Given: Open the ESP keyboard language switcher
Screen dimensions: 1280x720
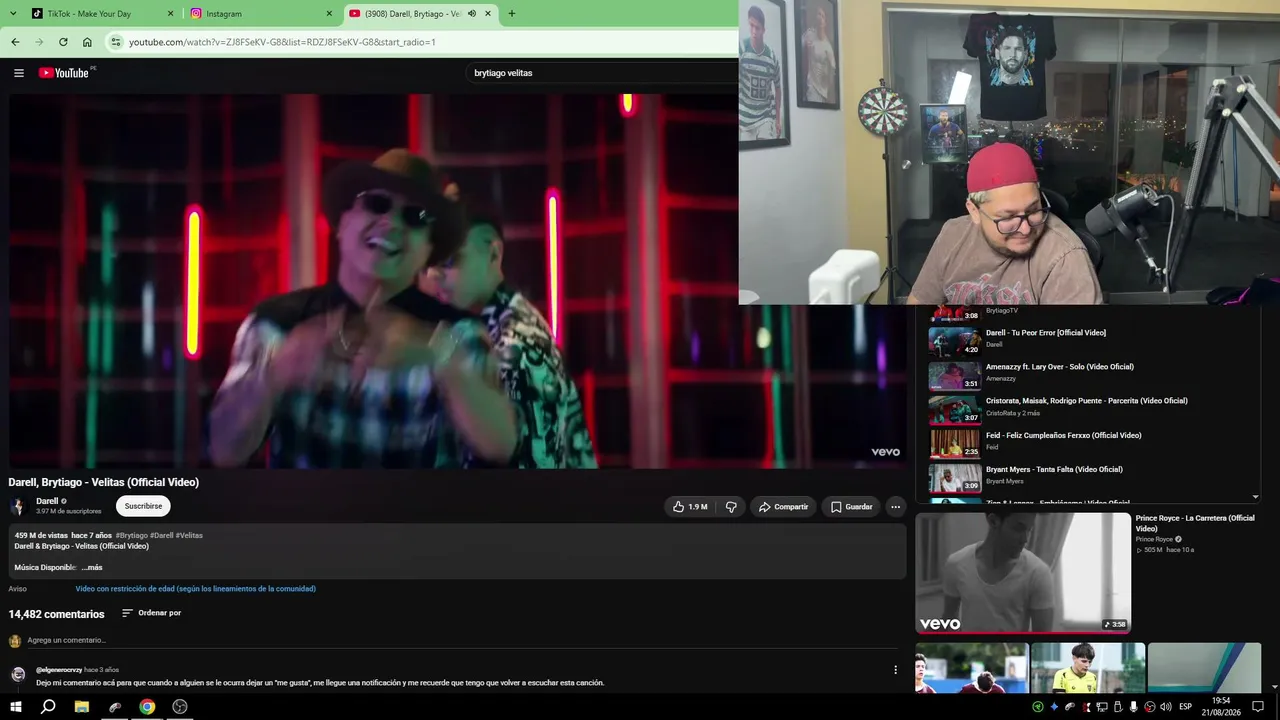Looking at the screenshot, I should (1186, 707).
